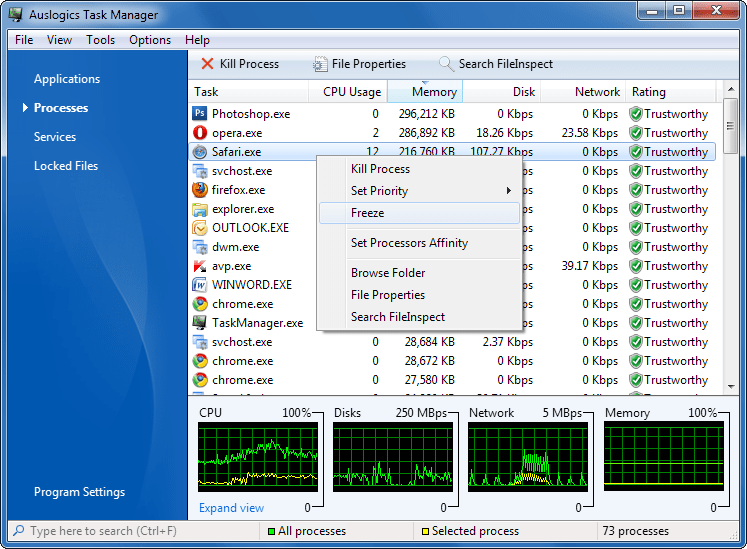
Task: Sort by the Memory column header
Action: coord(425,92)
